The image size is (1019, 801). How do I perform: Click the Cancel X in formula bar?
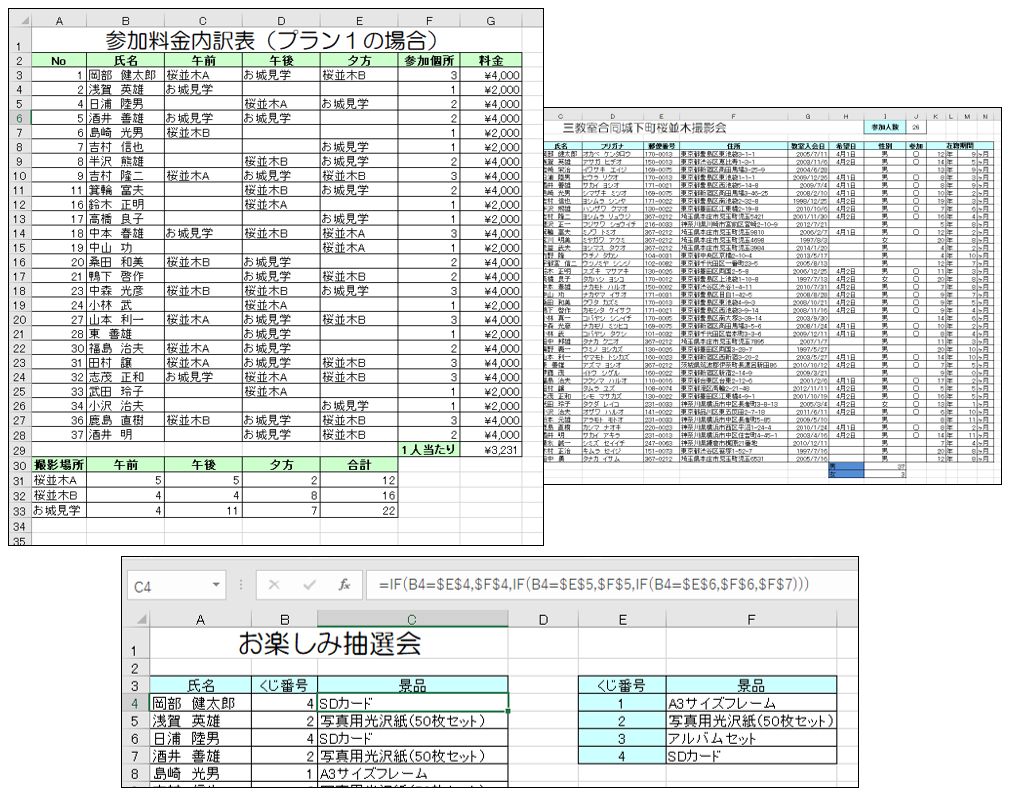274,585
